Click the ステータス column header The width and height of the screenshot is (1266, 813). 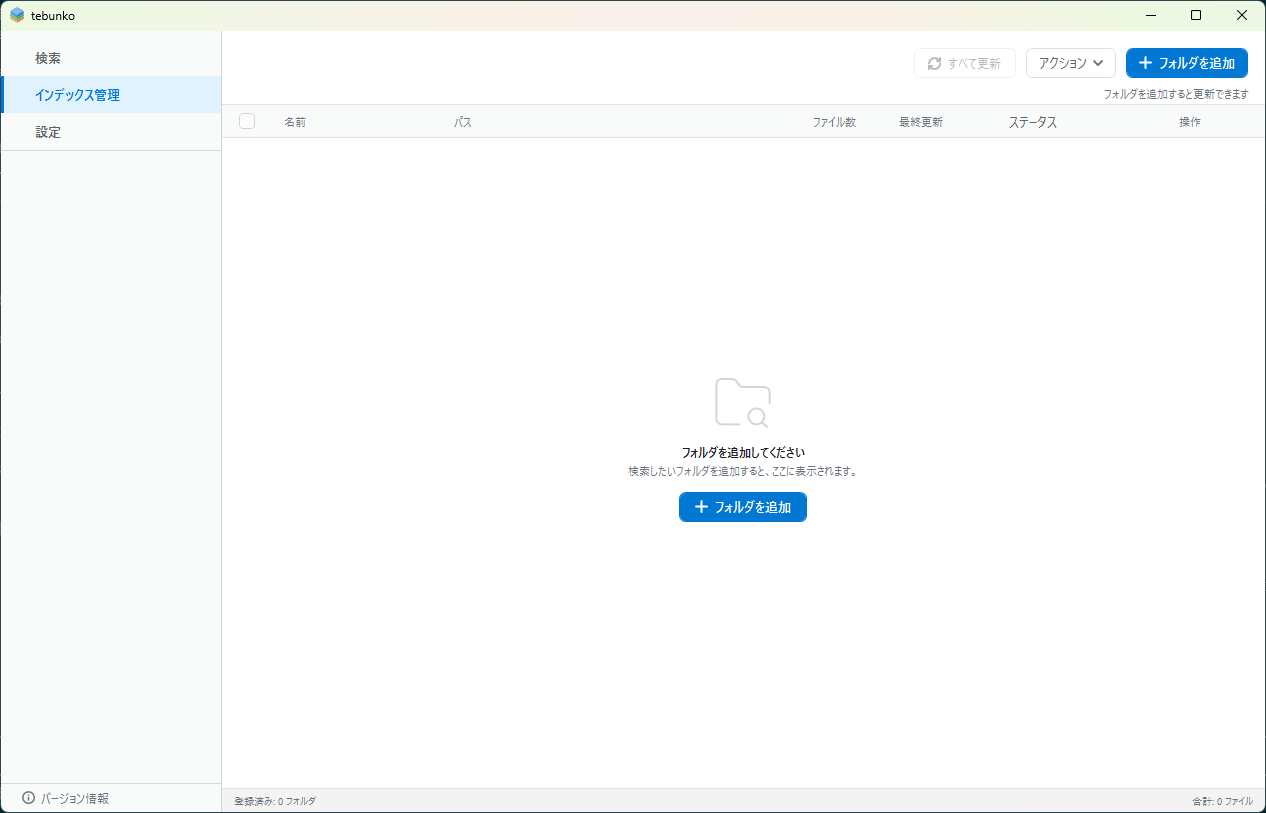click(x=1033, y=122)
